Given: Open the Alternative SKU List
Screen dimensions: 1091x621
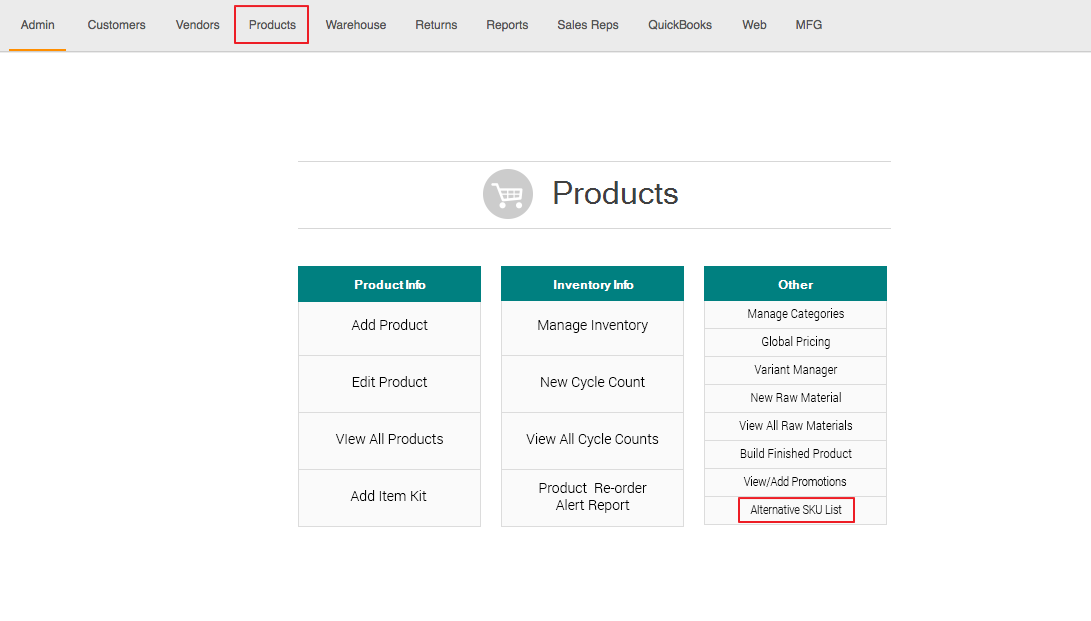Looking at the screenshot, I should [796, 510].
